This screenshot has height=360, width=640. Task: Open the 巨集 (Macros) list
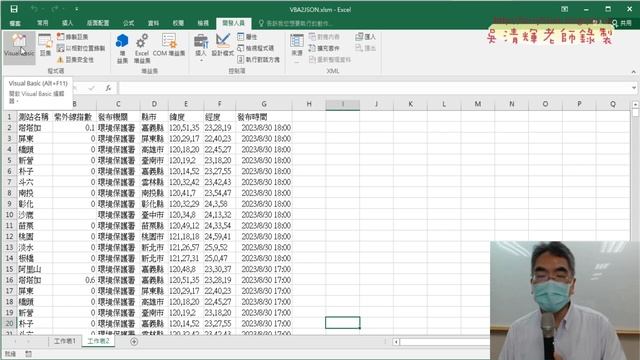tap(45, 46)
